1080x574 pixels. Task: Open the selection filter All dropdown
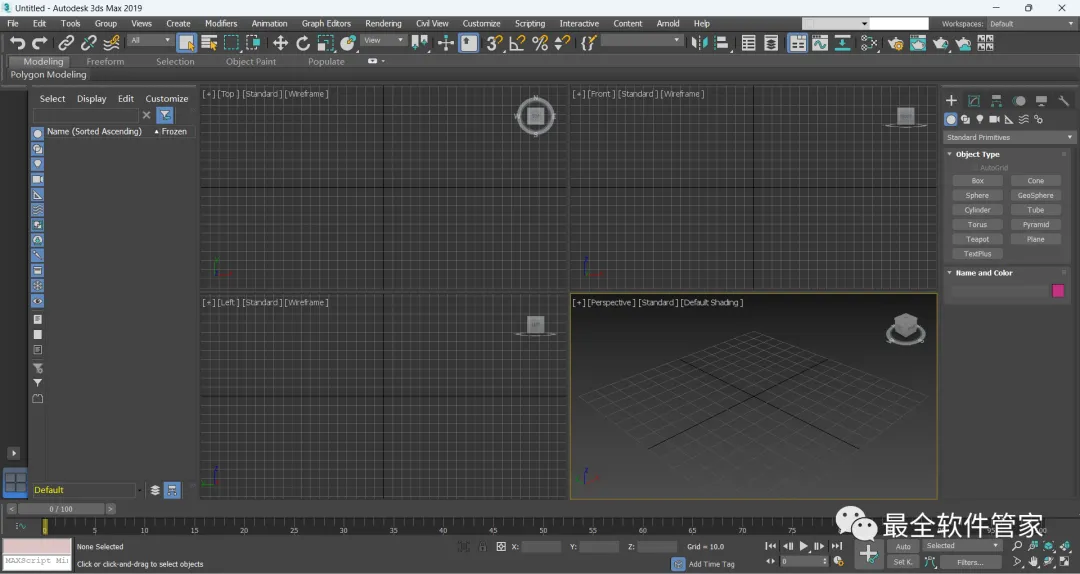(x=150, y=41)
